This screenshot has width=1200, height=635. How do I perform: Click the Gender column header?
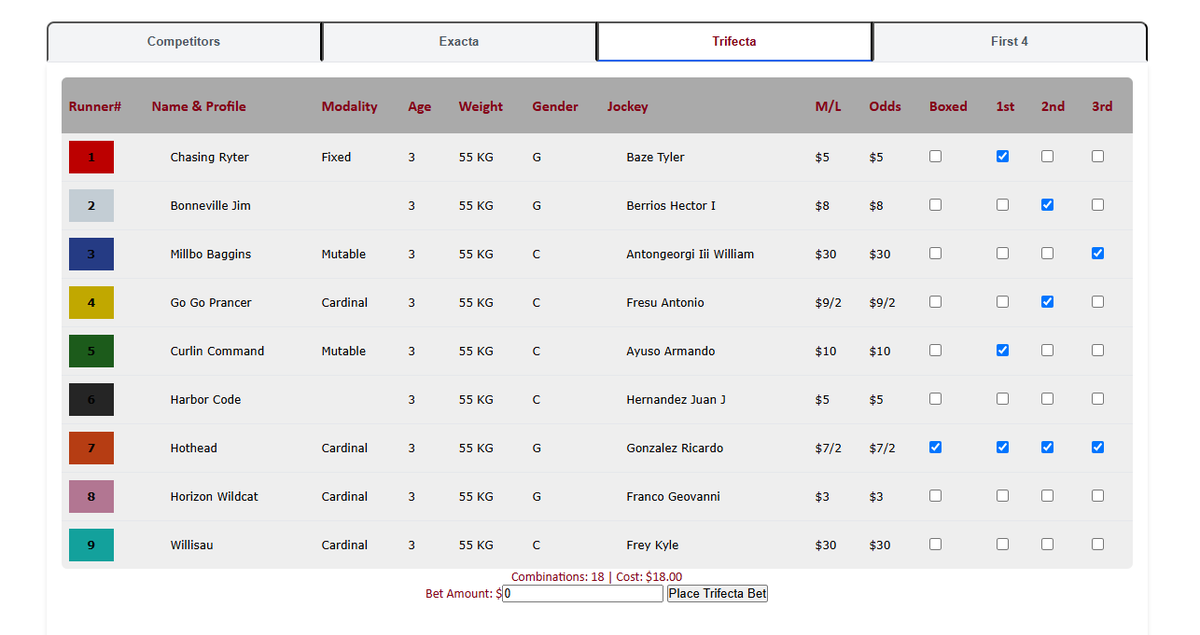click(555, 107)
